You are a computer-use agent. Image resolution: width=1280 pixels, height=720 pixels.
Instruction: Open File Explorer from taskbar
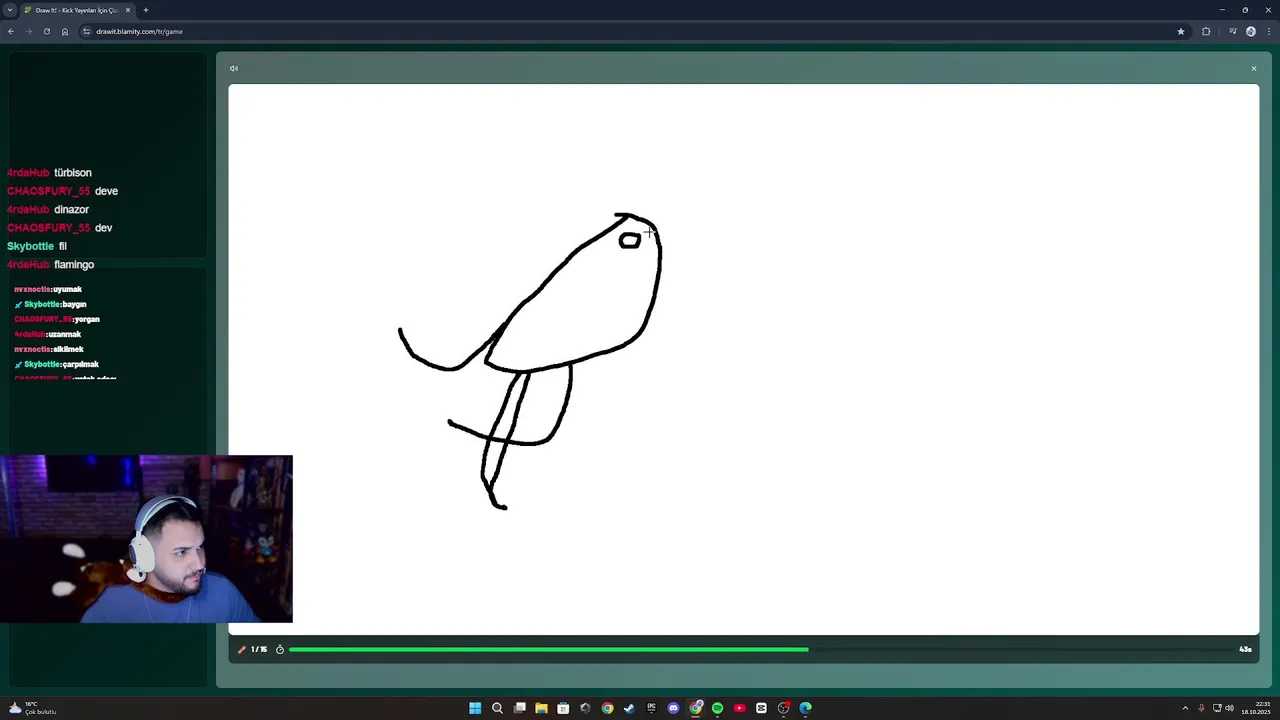(x=541, y=708)
